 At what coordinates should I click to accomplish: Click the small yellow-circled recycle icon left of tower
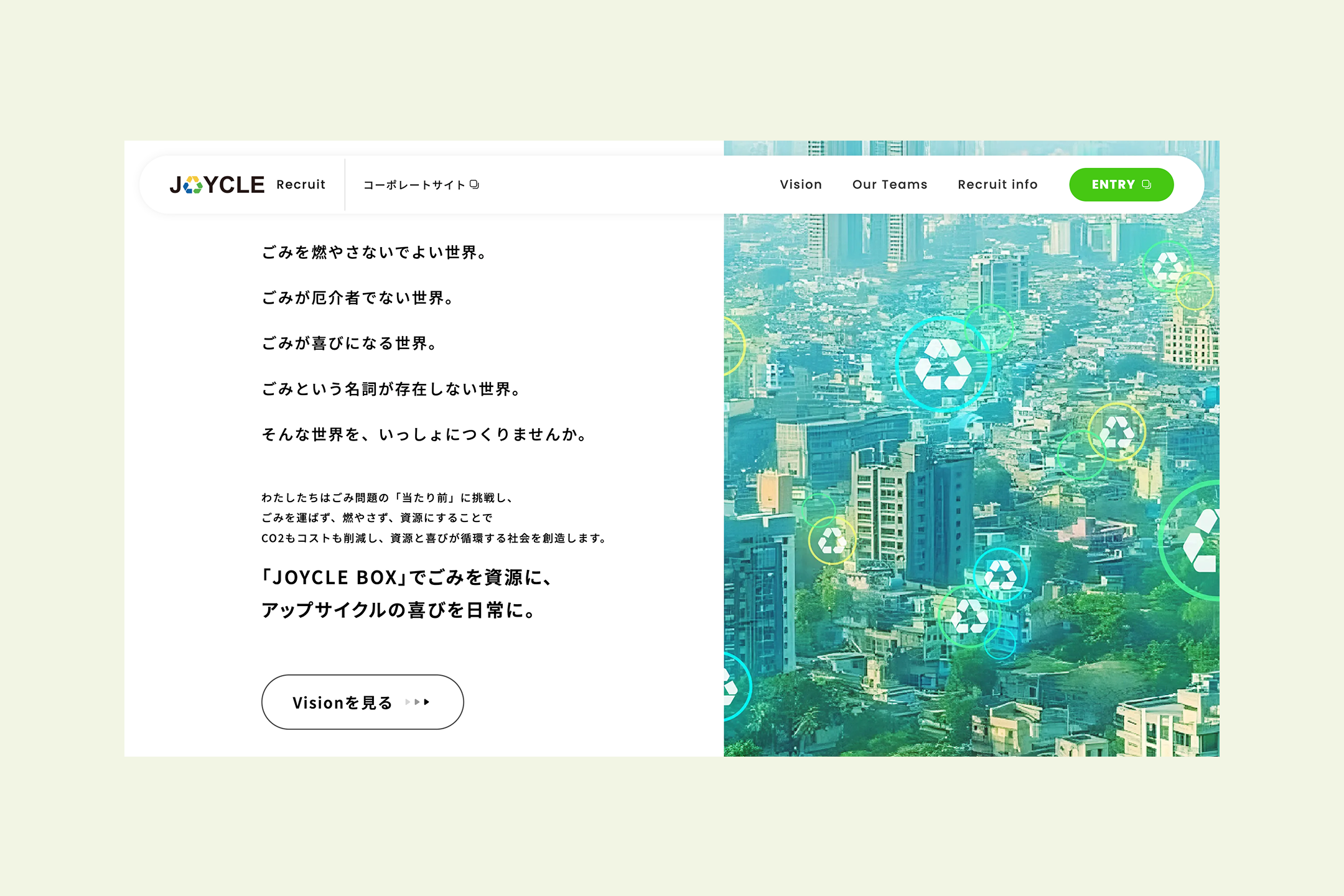click(832, 540)
